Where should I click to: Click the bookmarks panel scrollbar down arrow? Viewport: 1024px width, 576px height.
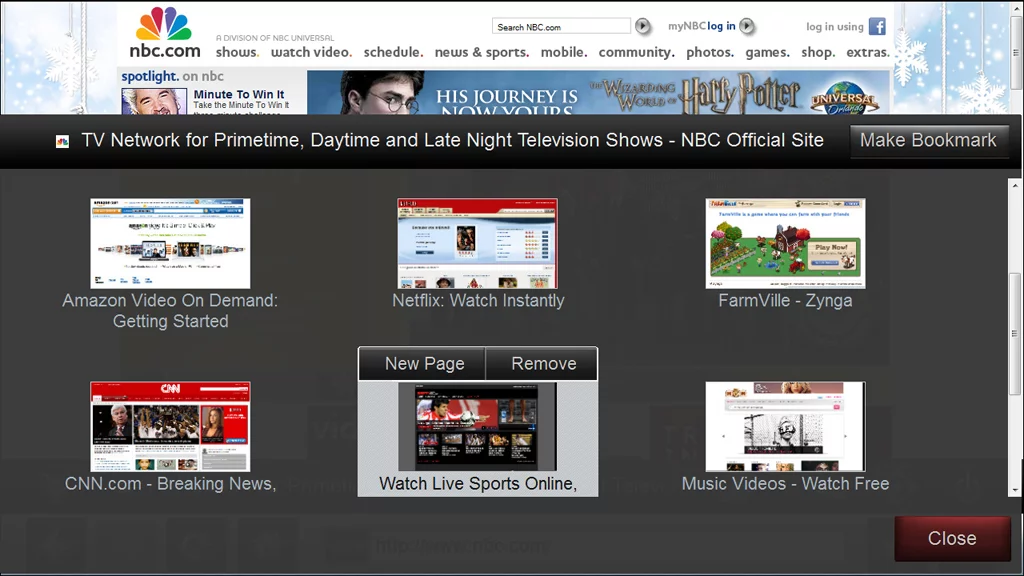(1014, 490)
